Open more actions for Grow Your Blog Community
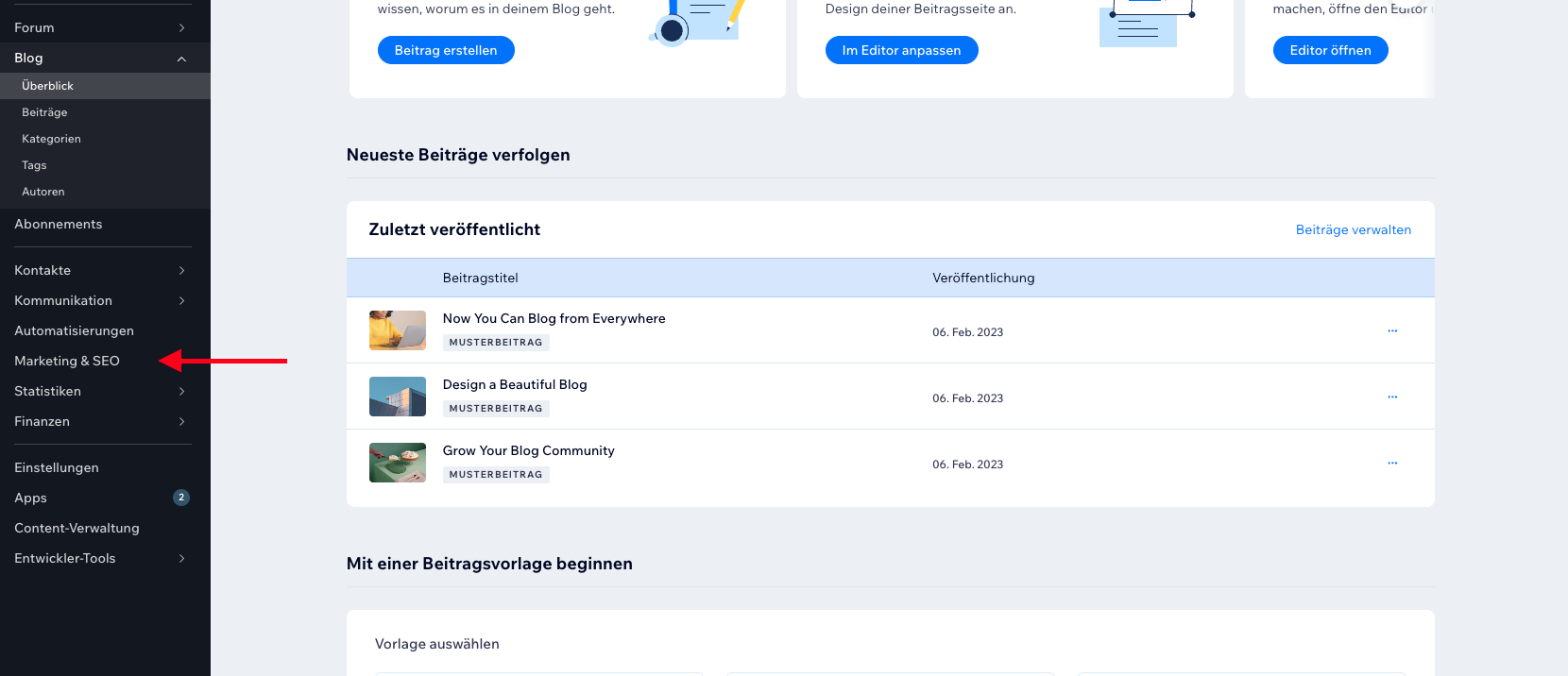The width and height of the screenshot is (1568, 676). click(1392, 463)
